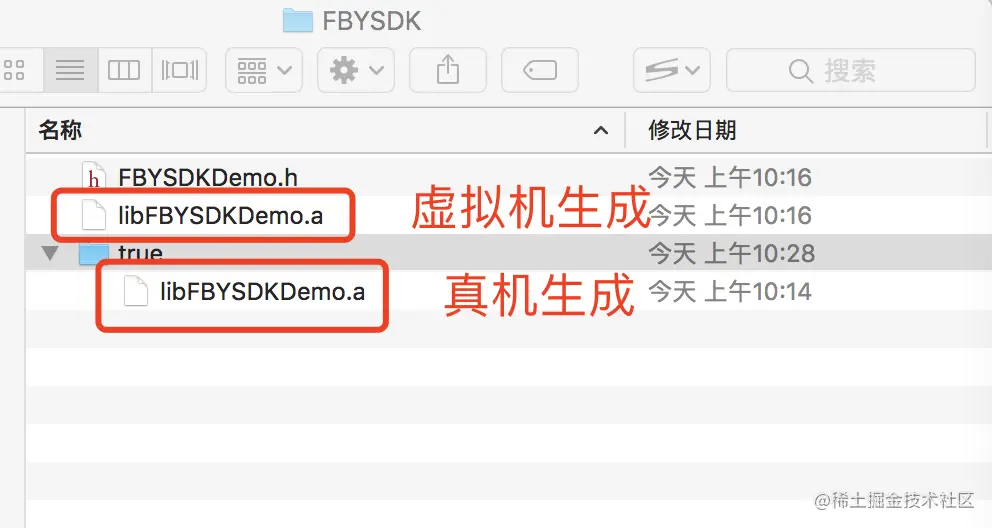Switch to column view mode
The height and width of the screenshot is (528, 992).
click(x=124, y=70)
